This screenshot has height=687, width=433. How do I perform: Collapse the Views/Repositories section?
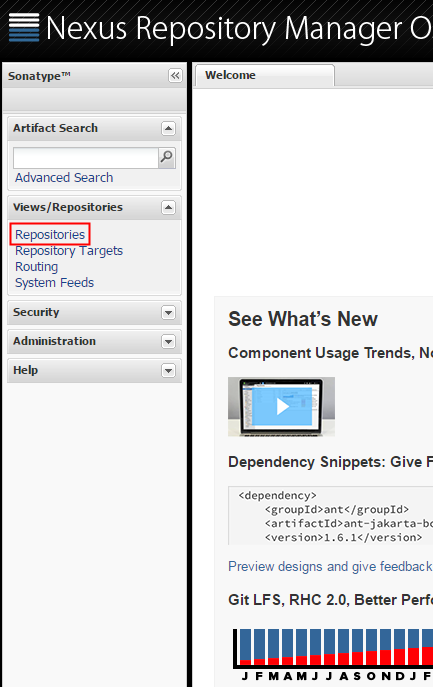(168, 207)
